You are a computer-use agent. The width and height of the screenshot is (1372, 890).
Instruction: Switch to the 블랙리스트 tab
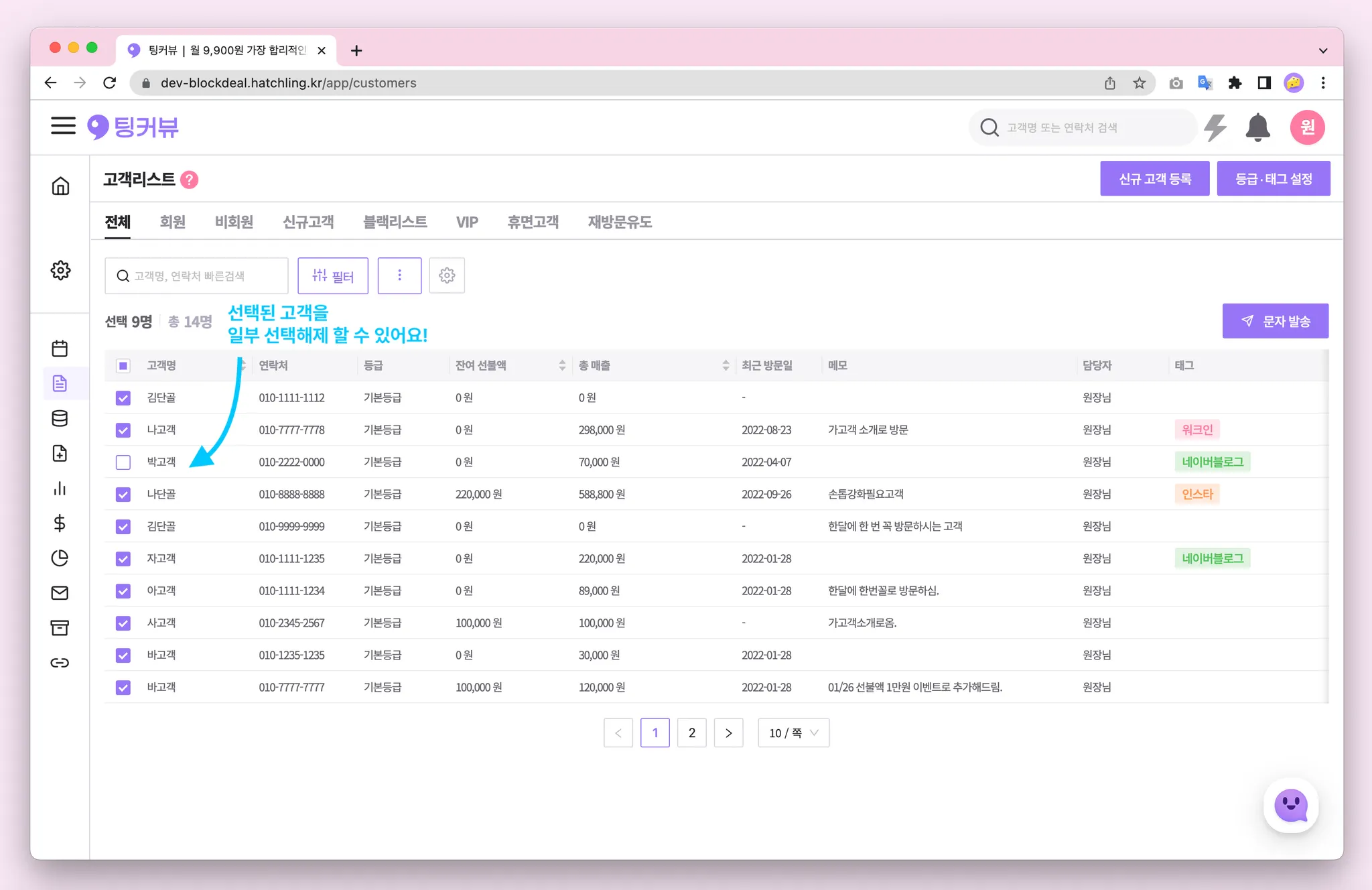pos(395,222)
